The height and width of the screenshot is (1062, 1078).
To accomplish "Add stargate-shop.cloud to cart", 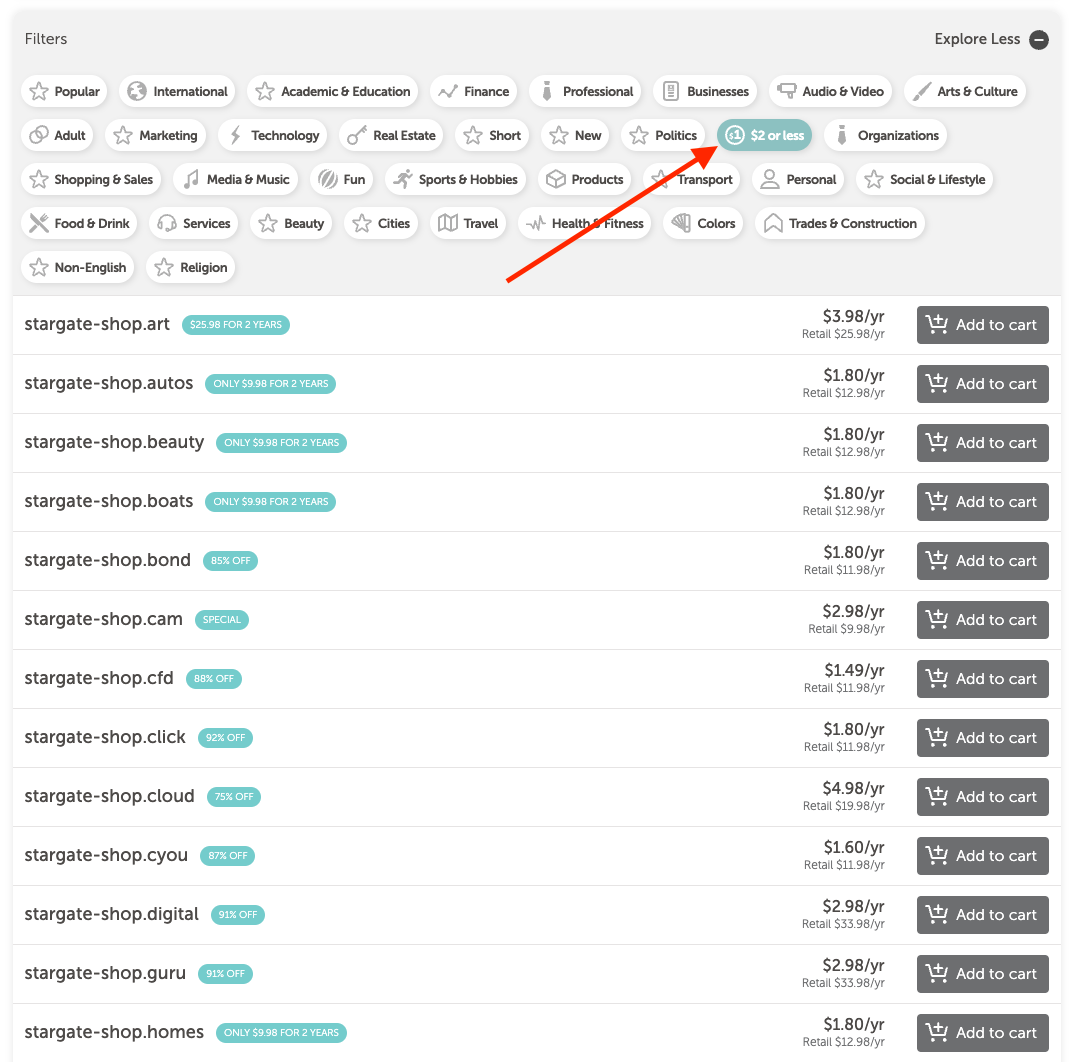I will click(982, 797).
